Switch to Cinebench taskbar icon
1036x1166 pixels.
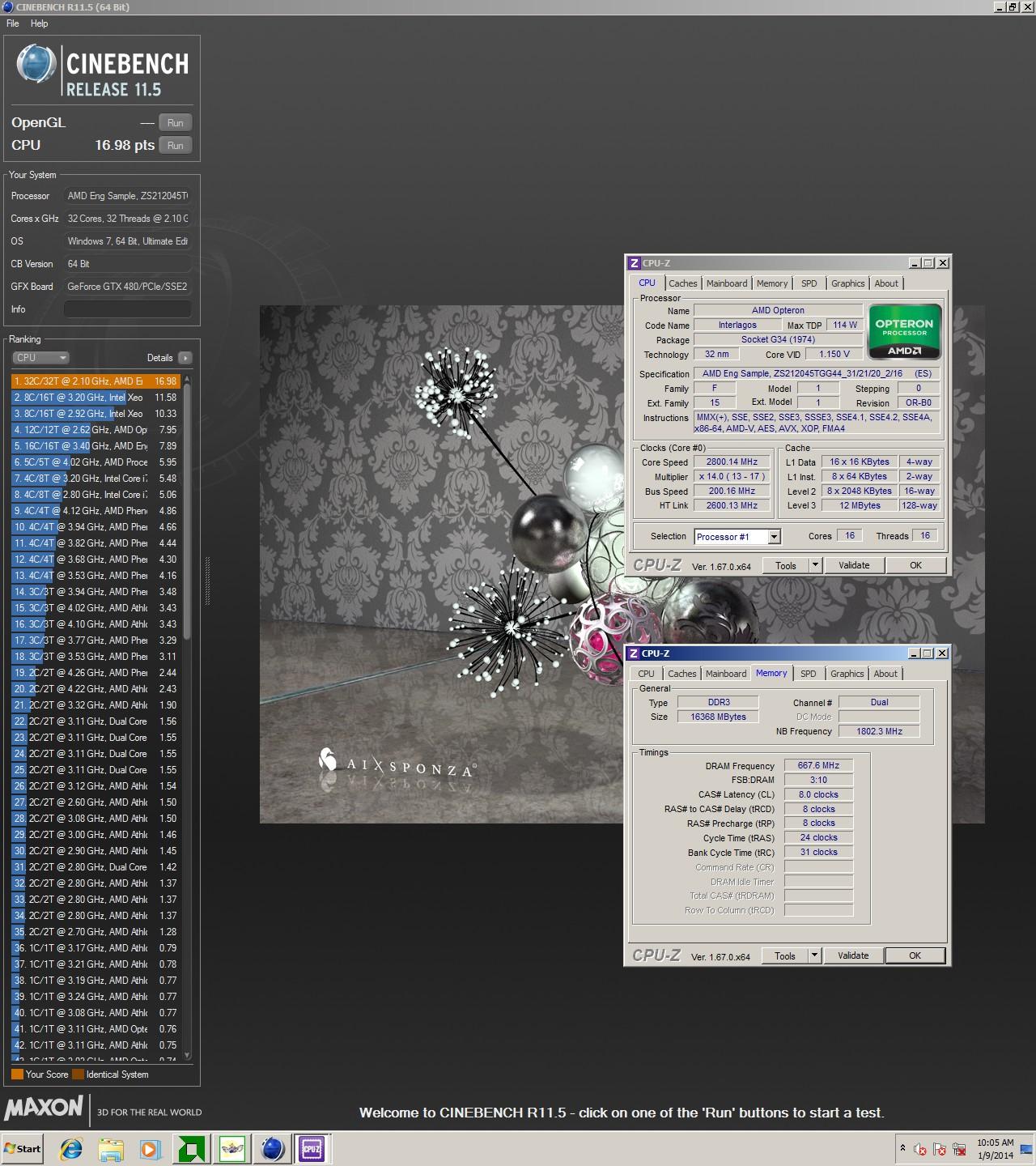[273, 1149]
